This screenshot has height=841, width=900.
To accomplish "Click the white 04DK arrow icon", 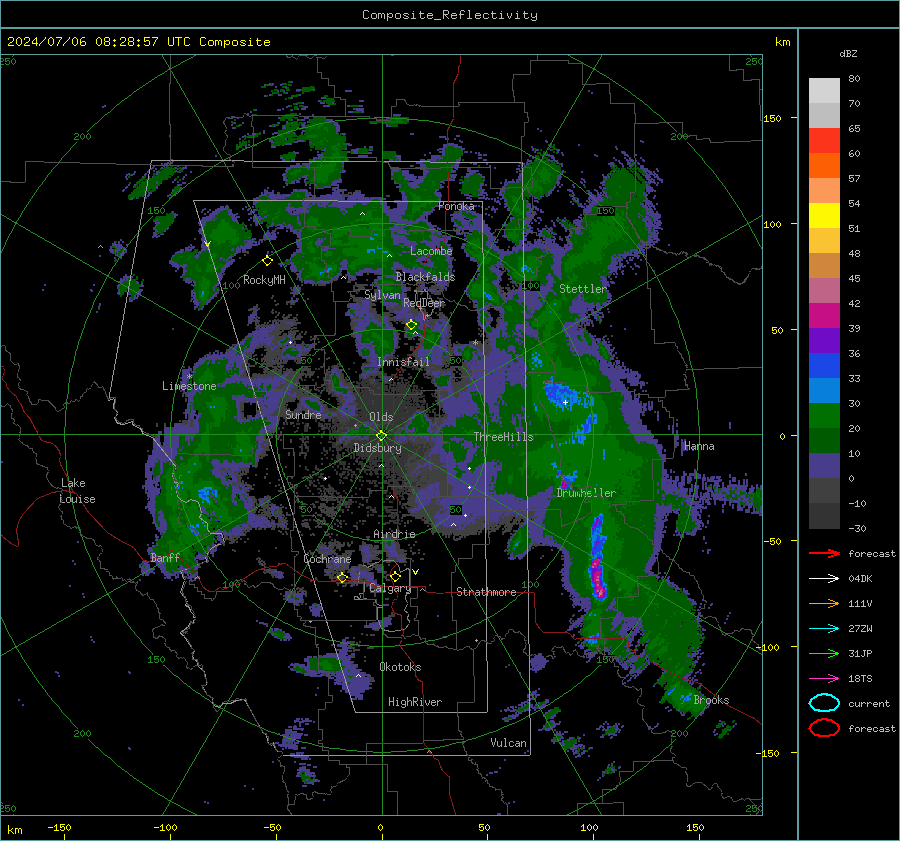I will pos(824,579).
